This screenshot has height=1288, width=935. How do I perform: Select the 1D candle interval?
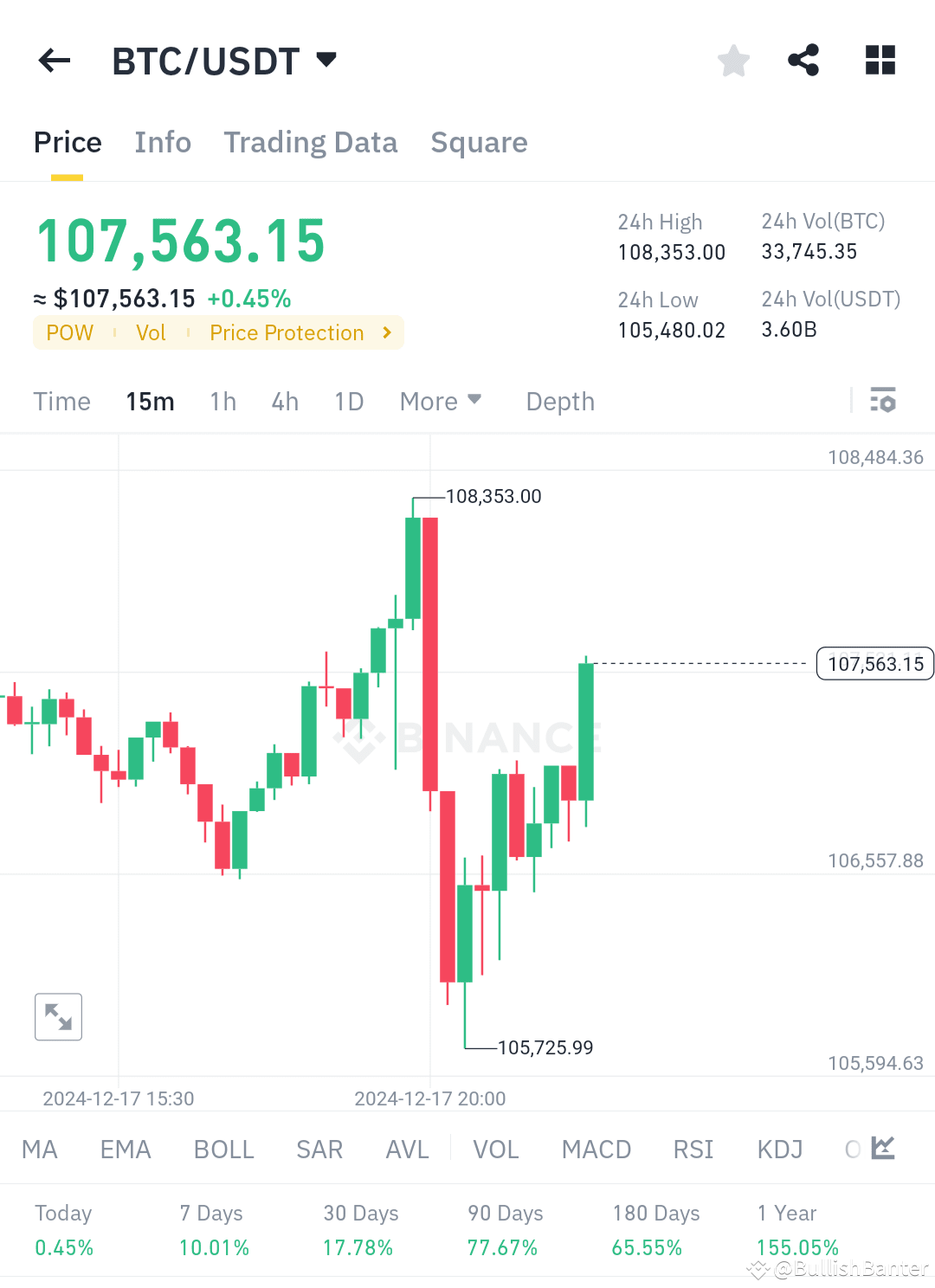pyautogui.click(x=348, y=401)
